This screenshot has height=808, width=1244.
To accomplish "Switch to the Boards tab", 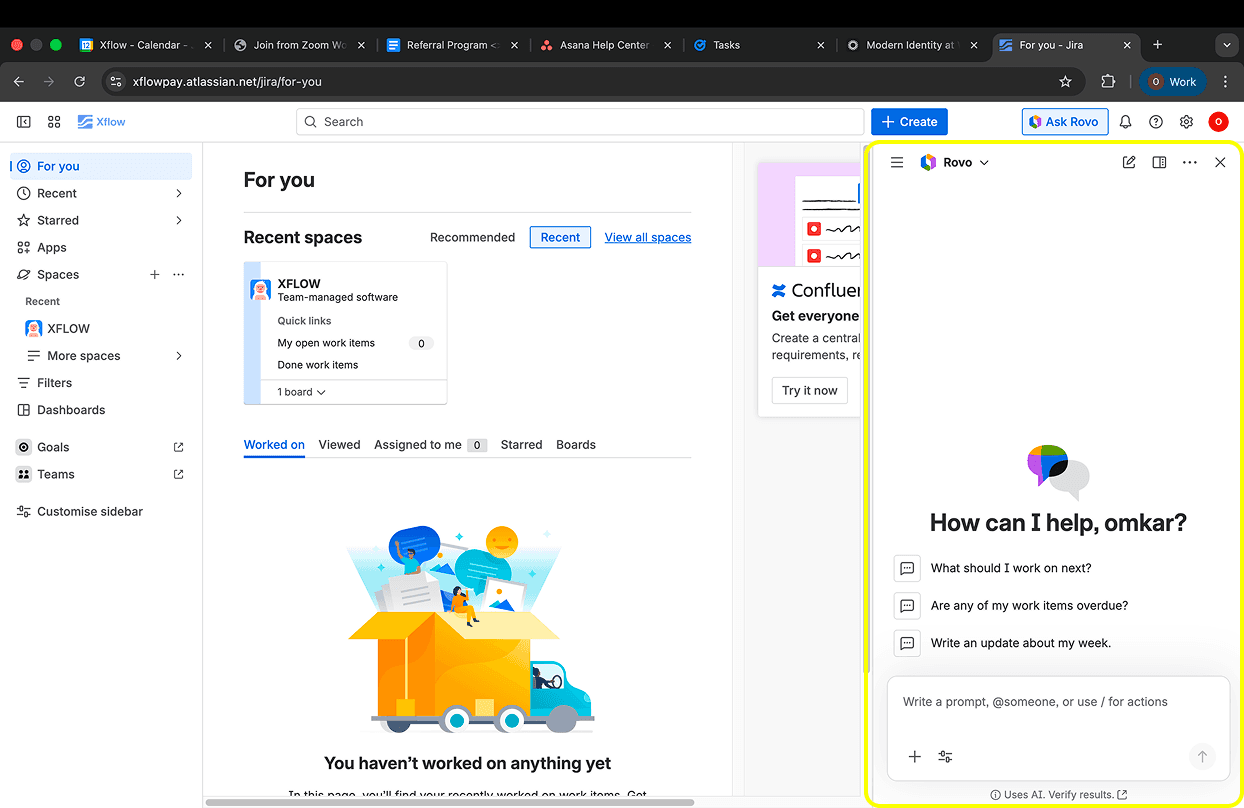I will [x=576, y=445].
